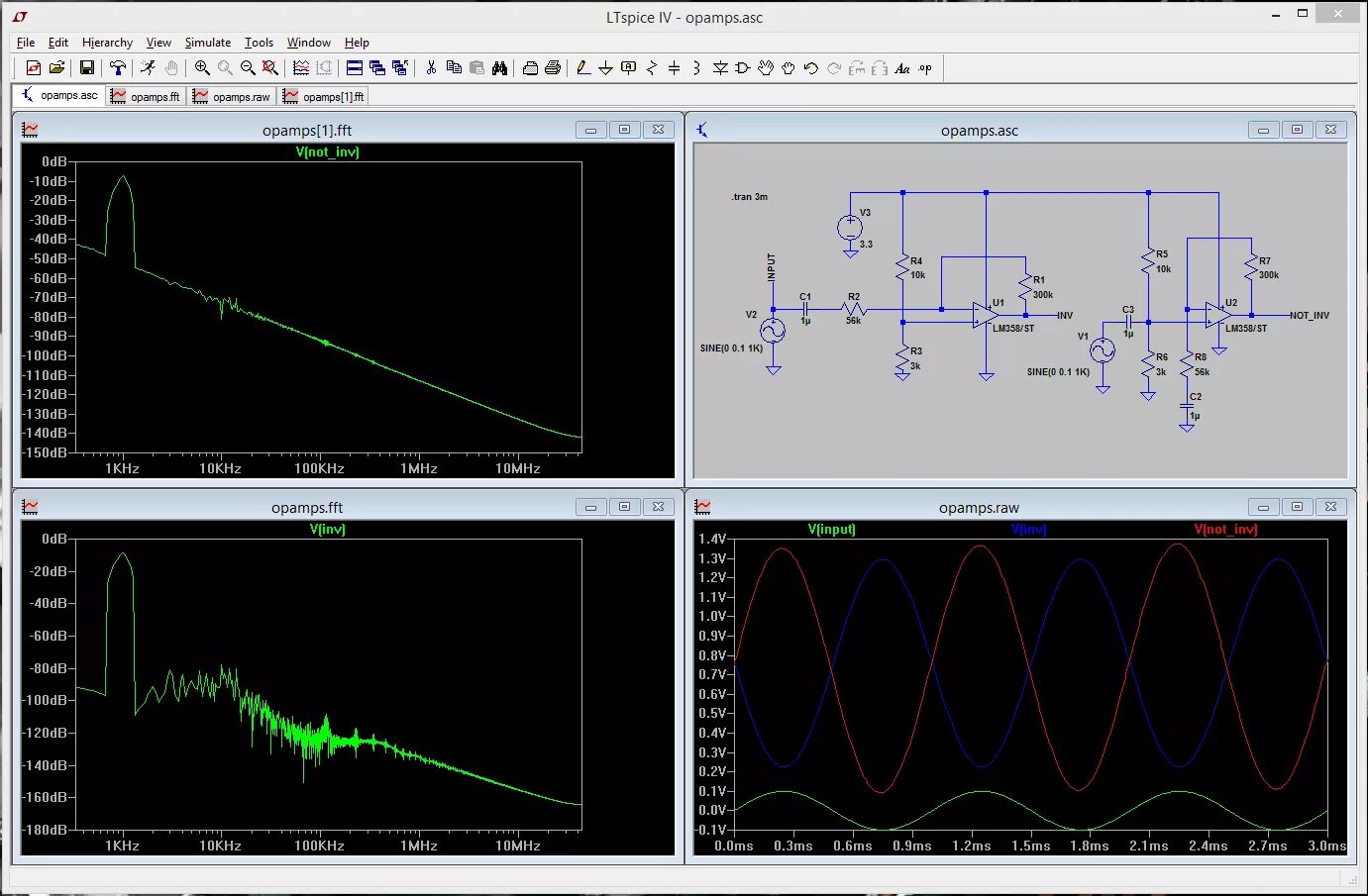This screenshot has height=896, width=1368.
Task: Click the V2 sine voltage source symbol
Action: [x=773, y=331]
